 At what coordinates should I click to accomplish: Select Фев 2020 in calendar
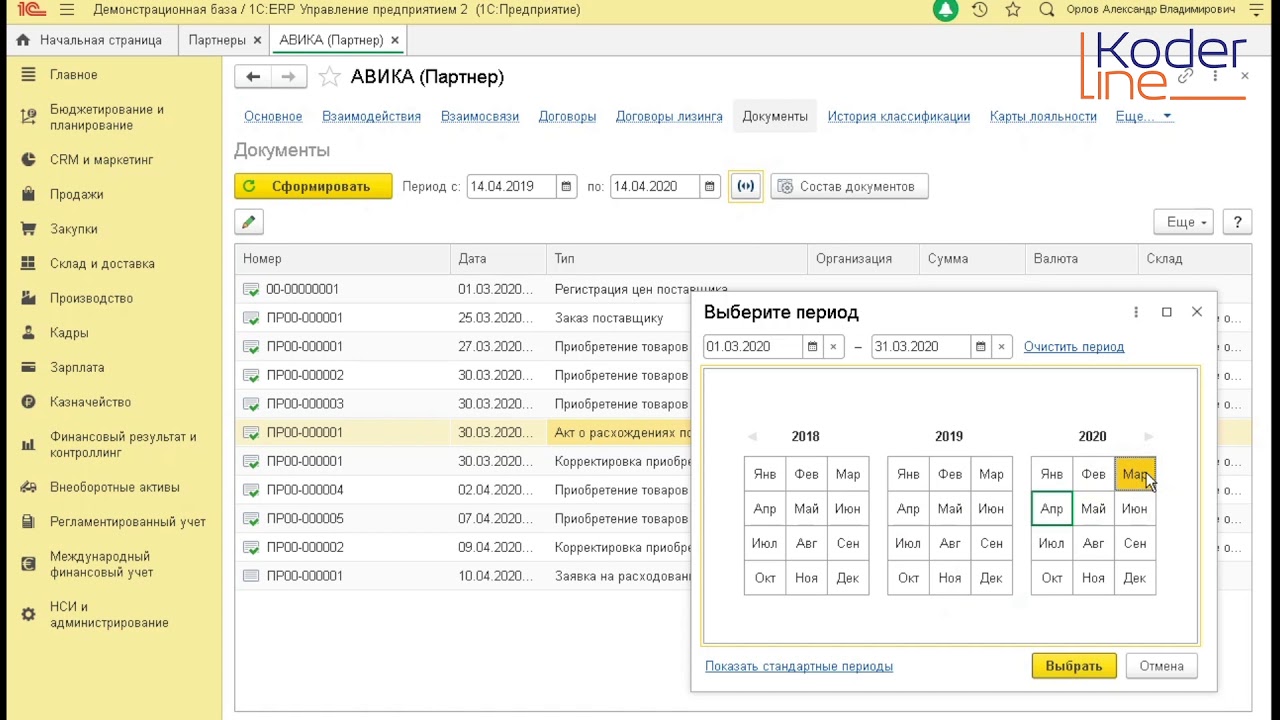pyautogui.click(x=1093, y=475)
